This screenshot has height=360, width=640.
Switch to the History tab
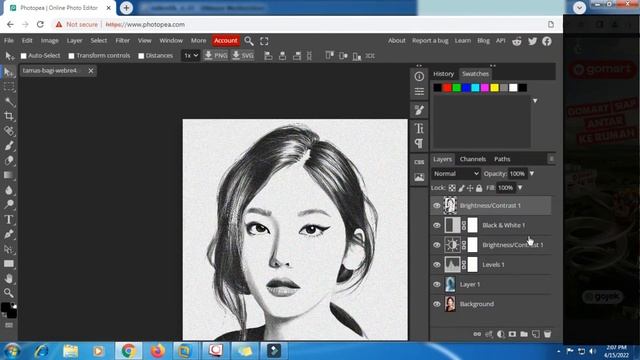[x=443, y=74]
